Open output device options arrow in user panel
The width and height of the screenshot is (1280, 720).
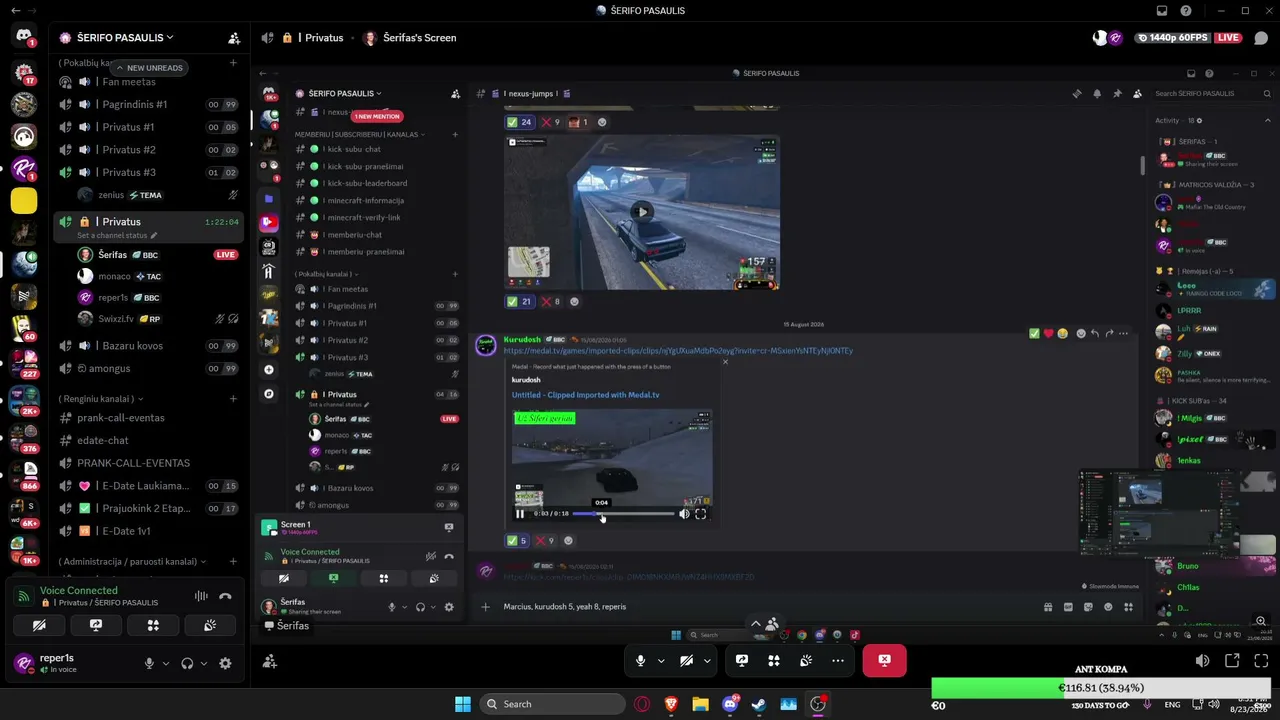(x=204, y=663)
